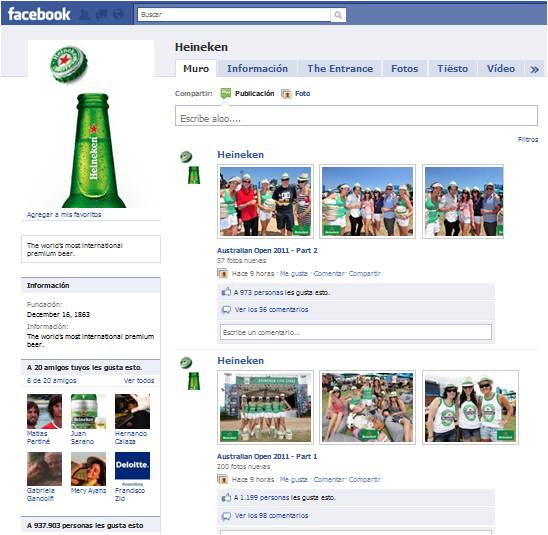Select Publicación share option
Screen dimensions: 548x535
point(254,93)
